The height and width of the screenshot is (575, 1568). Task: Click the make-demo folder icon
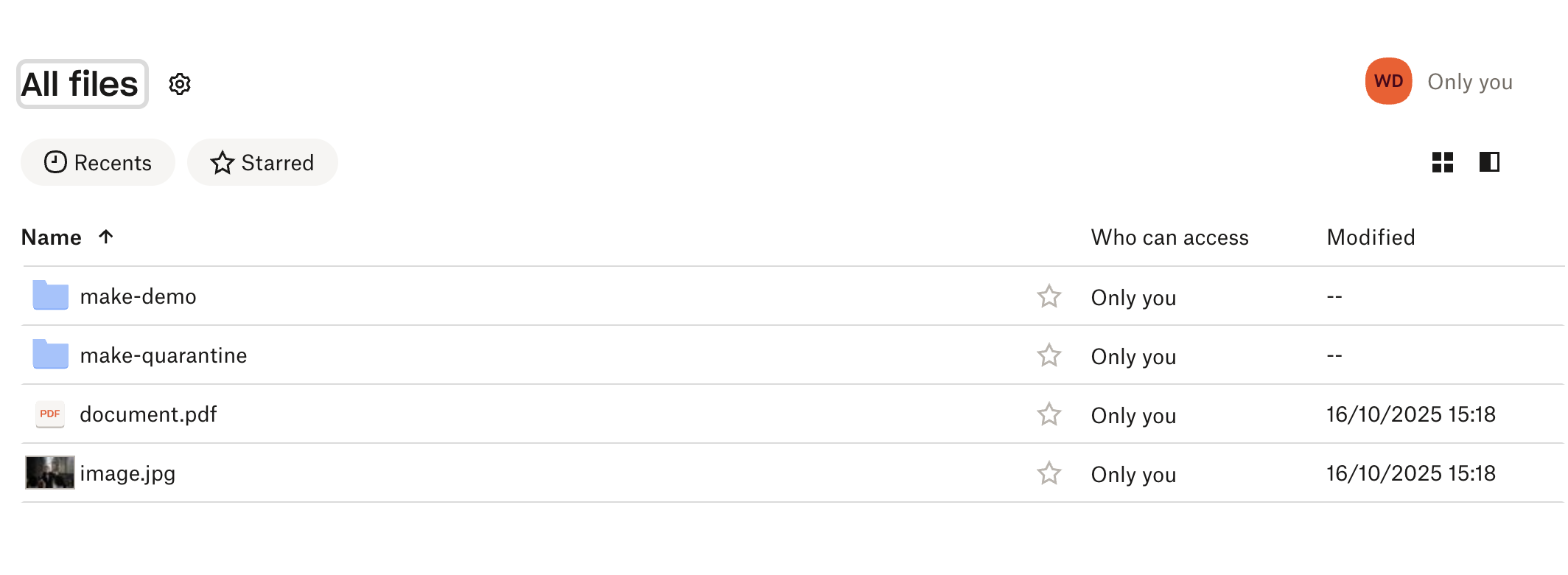click(49, 296)
